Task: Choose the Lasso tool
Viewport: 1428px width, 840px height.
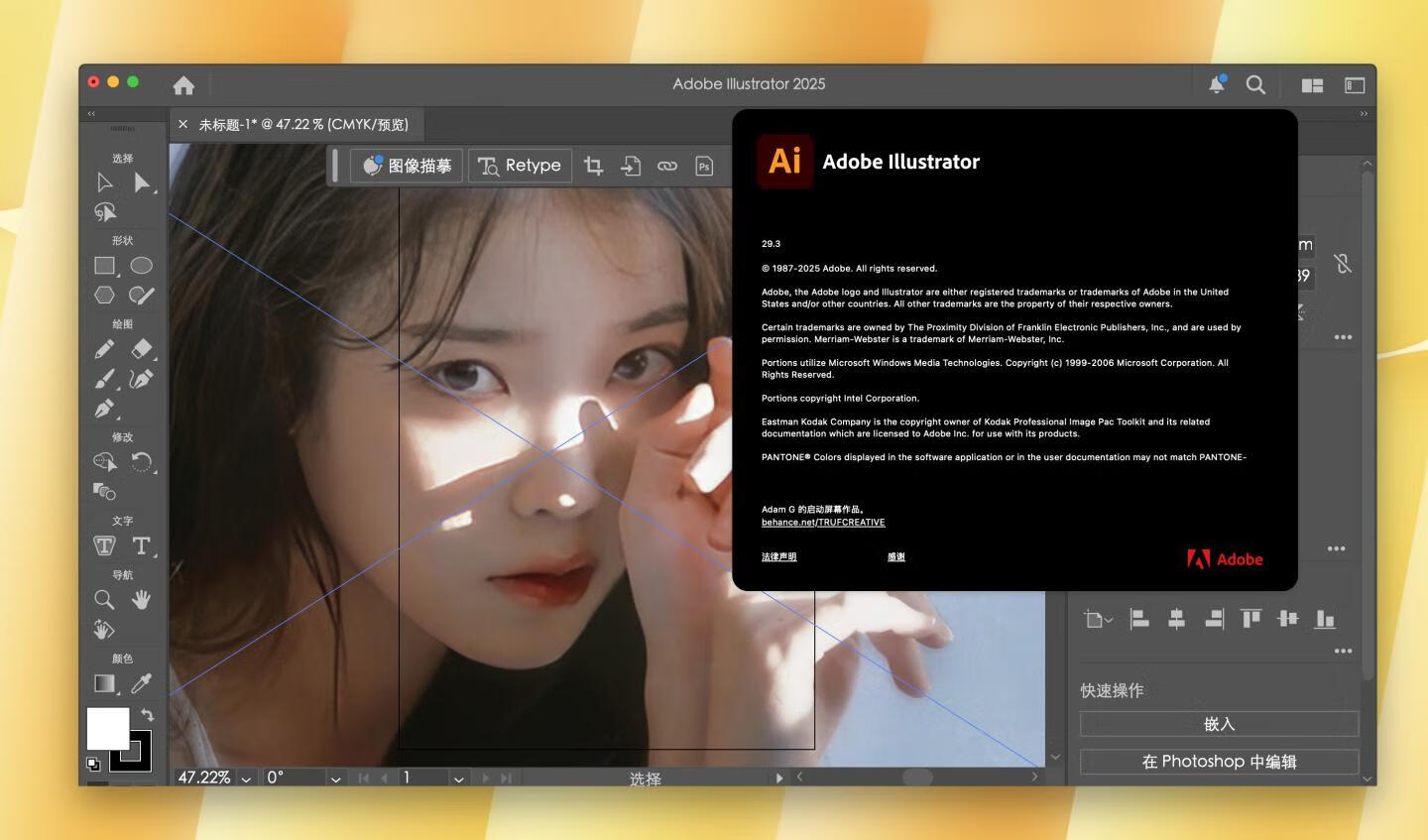Action: [x=105, y=212]
